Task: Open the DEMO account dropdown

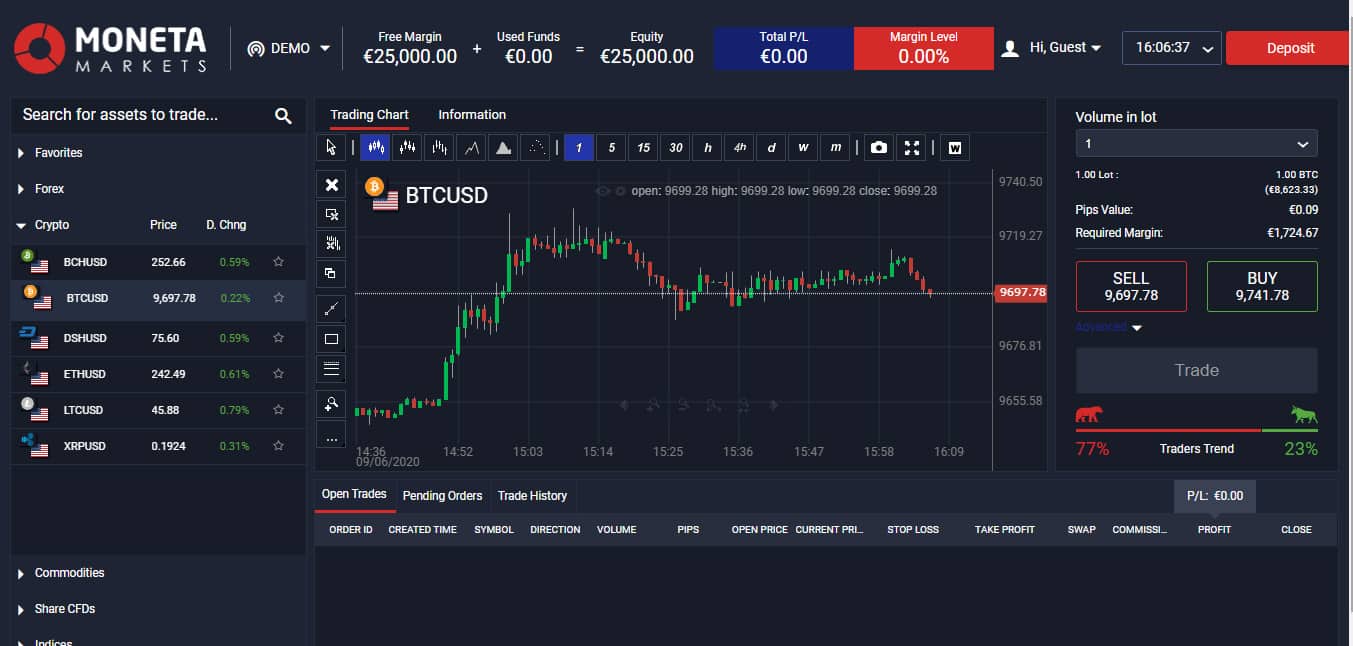Action: pyautogui.click(x=288, y=48)
